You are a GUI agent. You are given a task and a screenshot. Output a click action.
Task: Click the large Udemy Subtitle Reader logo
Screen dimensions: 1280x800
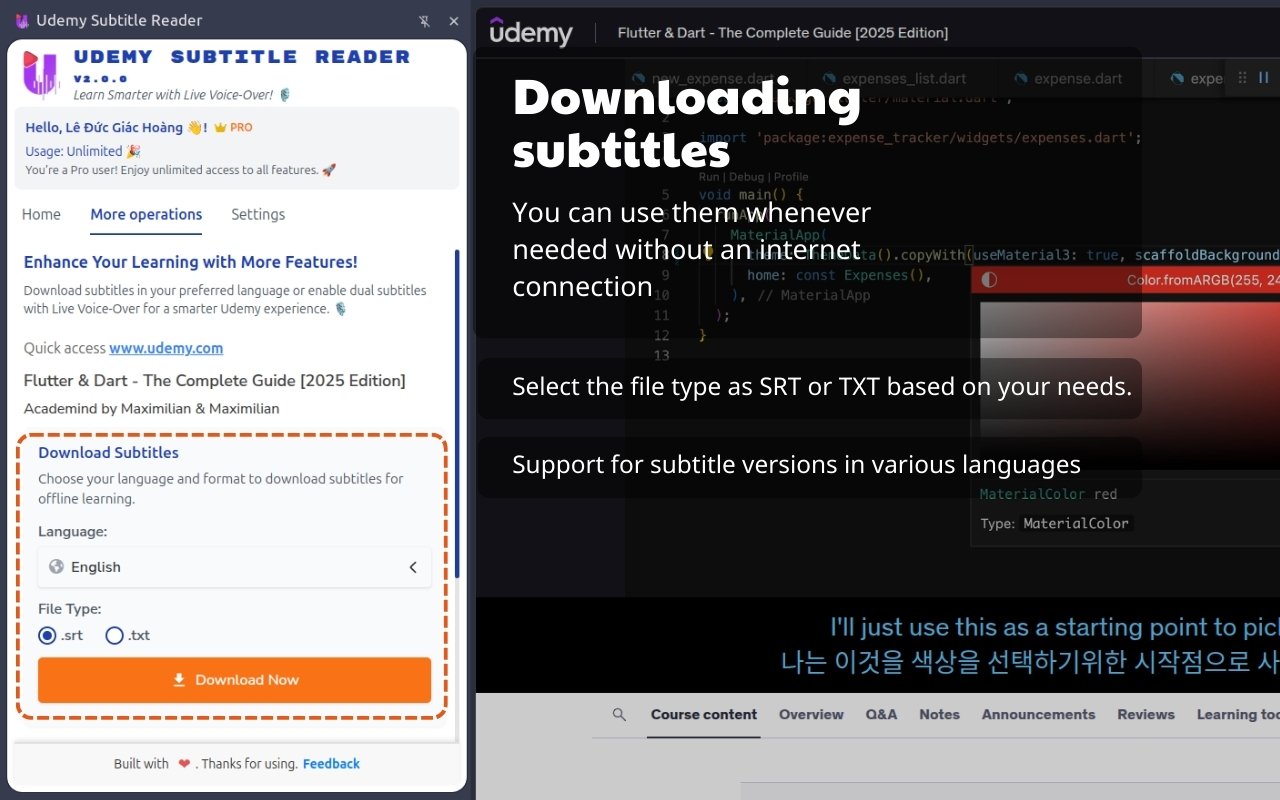click(42, 74)
